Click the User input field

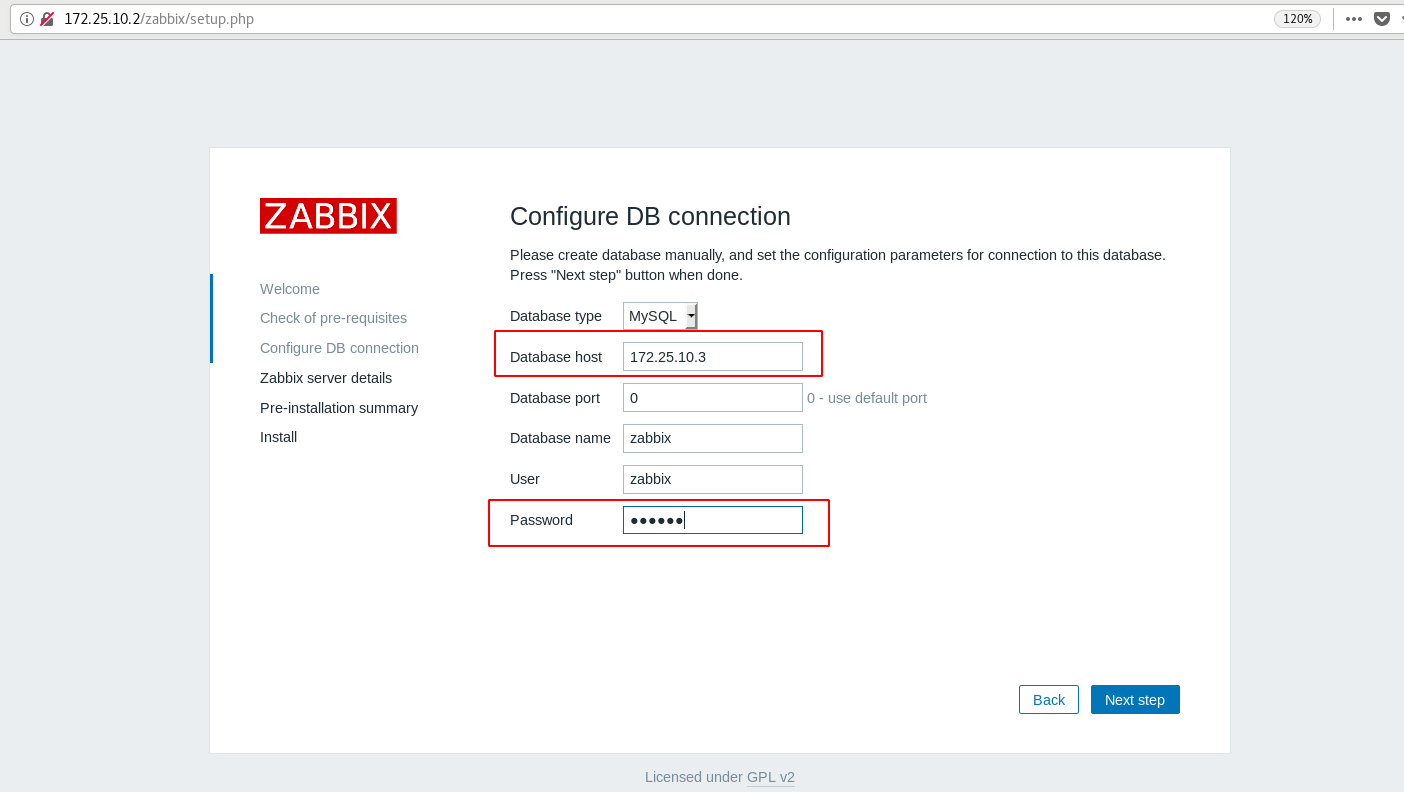[713, 480]
